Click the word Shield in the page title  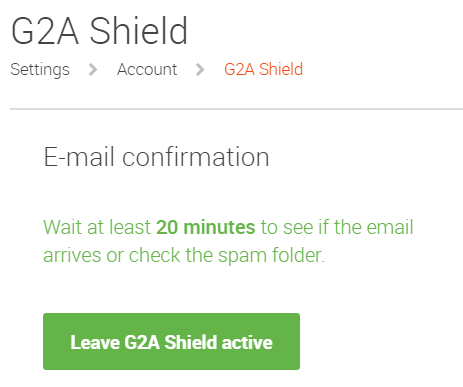pyautogui.click(x=139, y=31)
